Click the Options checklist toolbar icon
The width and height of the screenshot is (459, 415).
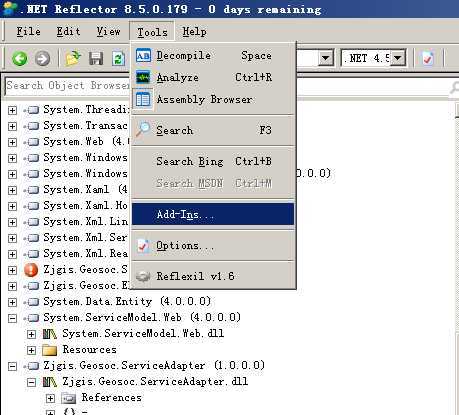coord(428,58)
